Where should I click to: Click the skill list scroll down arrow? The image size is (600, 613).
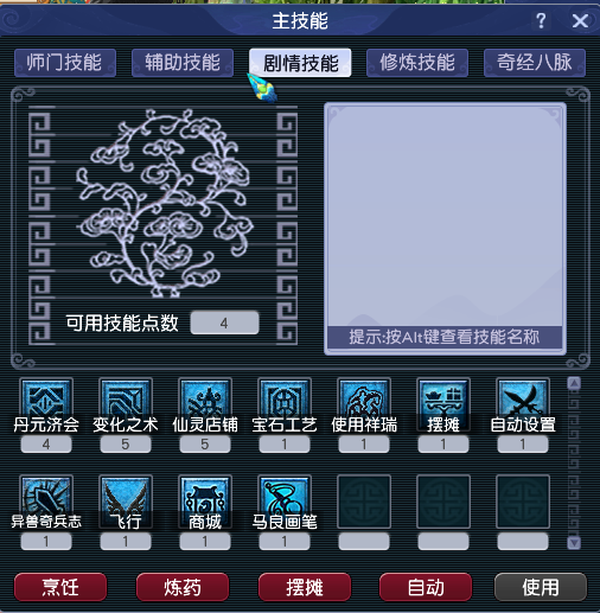pos(574,542)
